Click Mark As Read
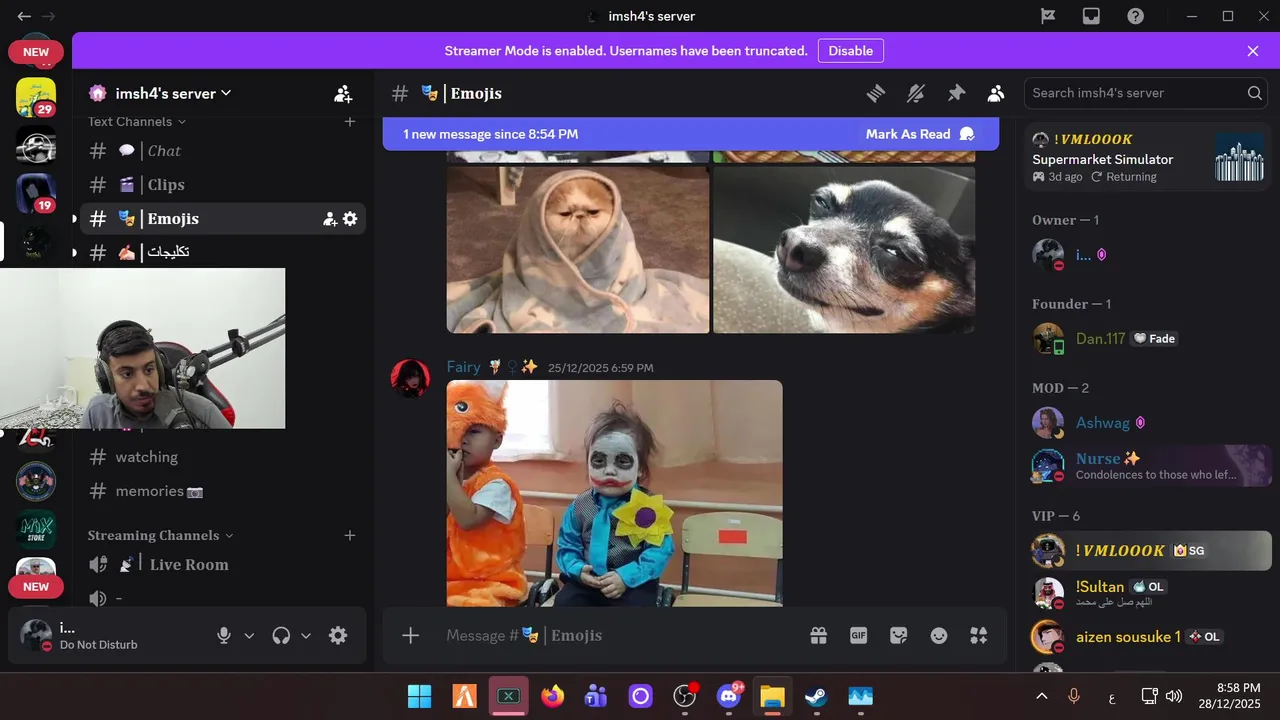The image size is (1280, 720). (x=920, y=134)
